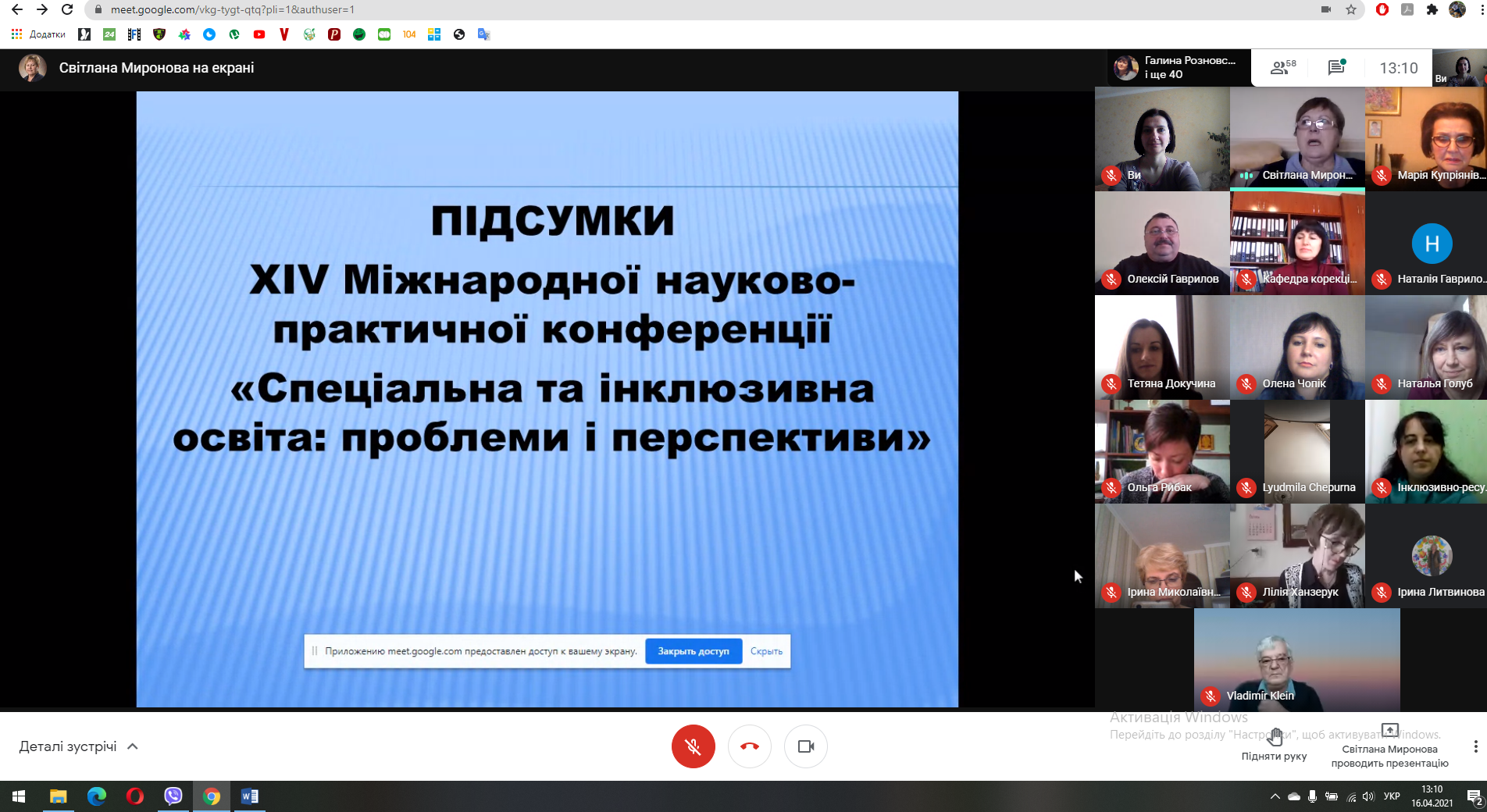1487x812 pixels.
Task: Open the three-dot more options menu
Action: (1475, 746)
